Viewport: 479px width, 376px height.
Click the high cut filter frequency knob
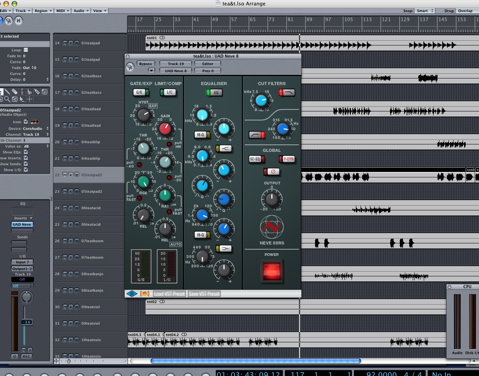point(261,100)
